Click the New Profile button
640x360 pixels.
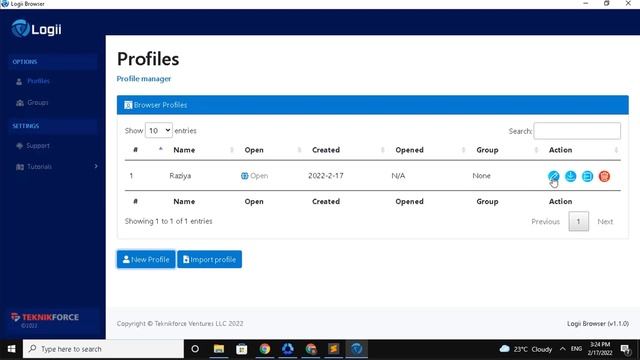[146, 259]
